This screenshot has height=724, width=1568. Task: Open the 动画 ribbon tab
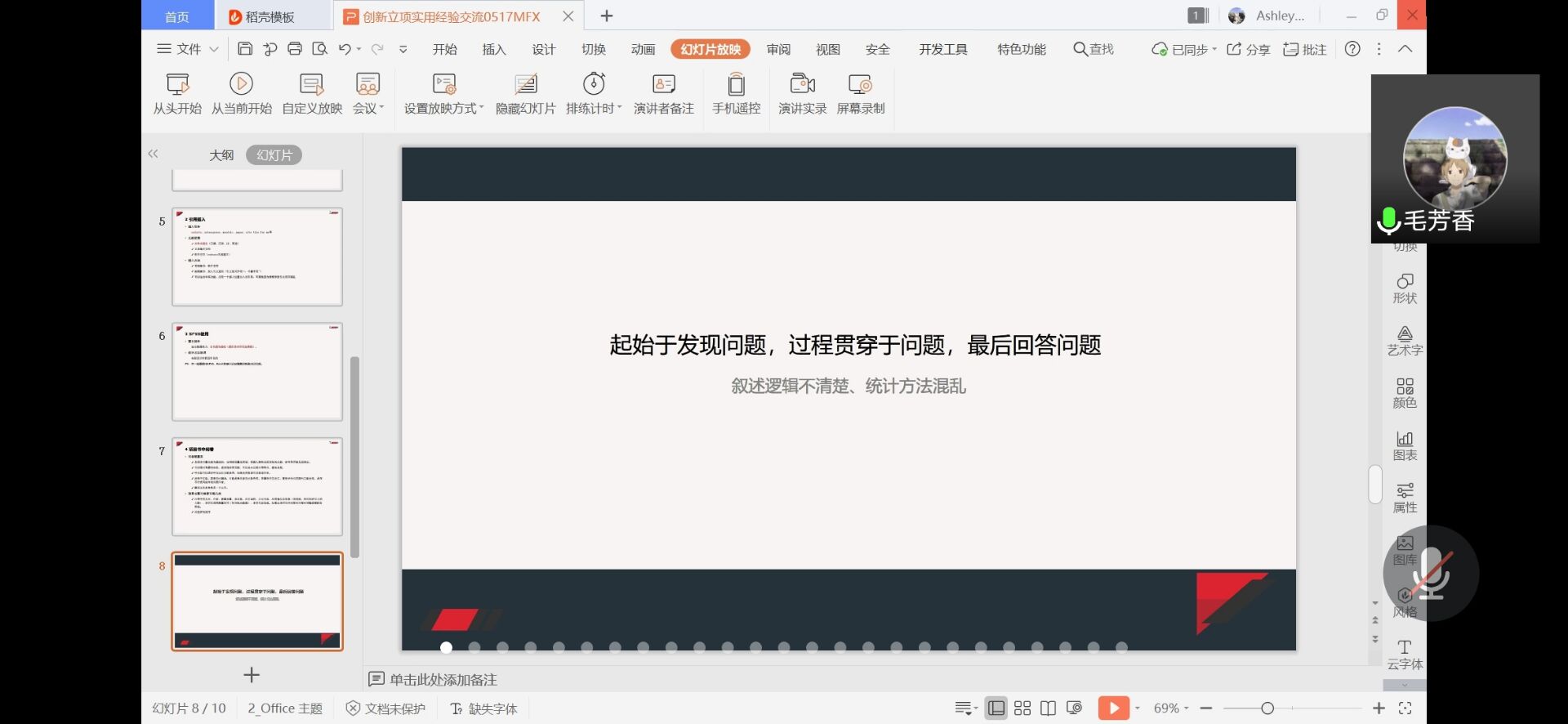643,49
